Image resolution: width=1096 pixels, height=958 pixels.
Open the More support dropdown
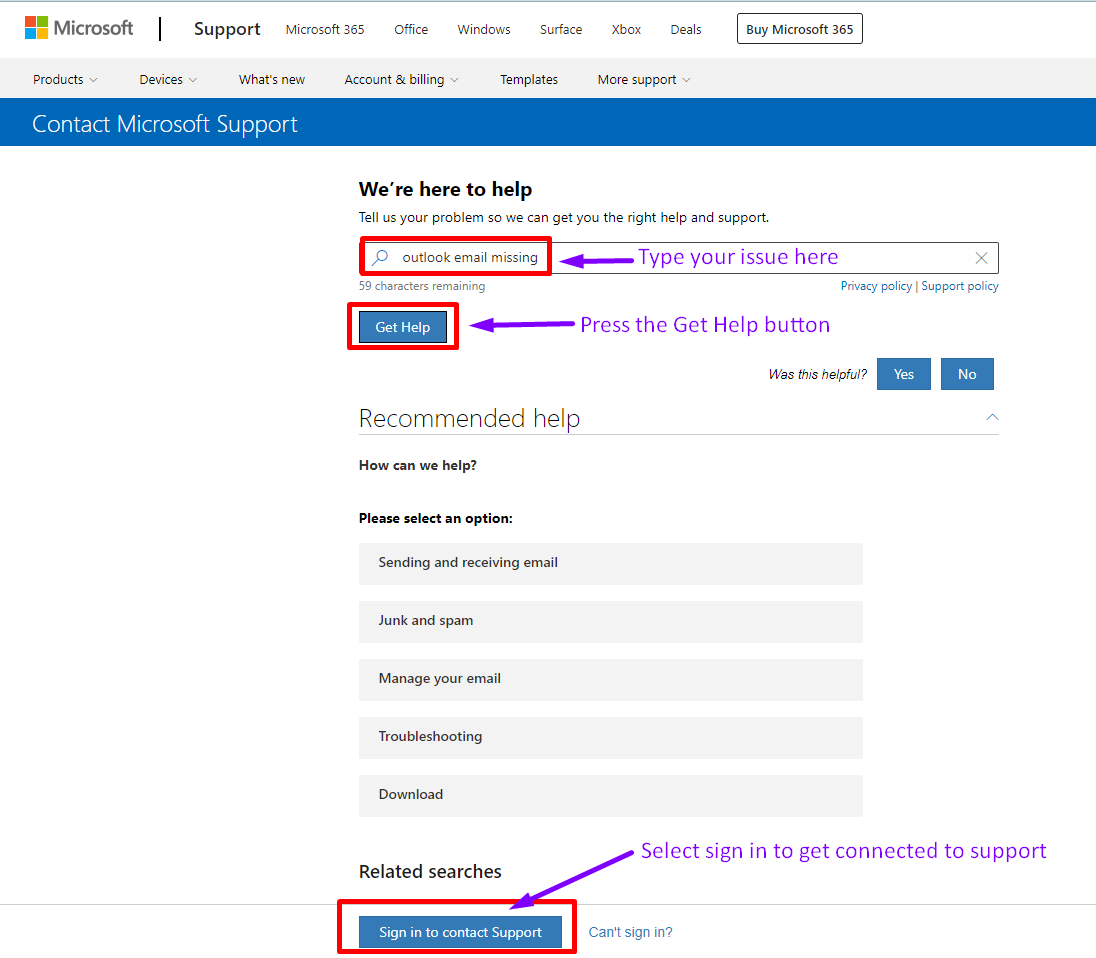pyautogui.click(x=644, y=80)
